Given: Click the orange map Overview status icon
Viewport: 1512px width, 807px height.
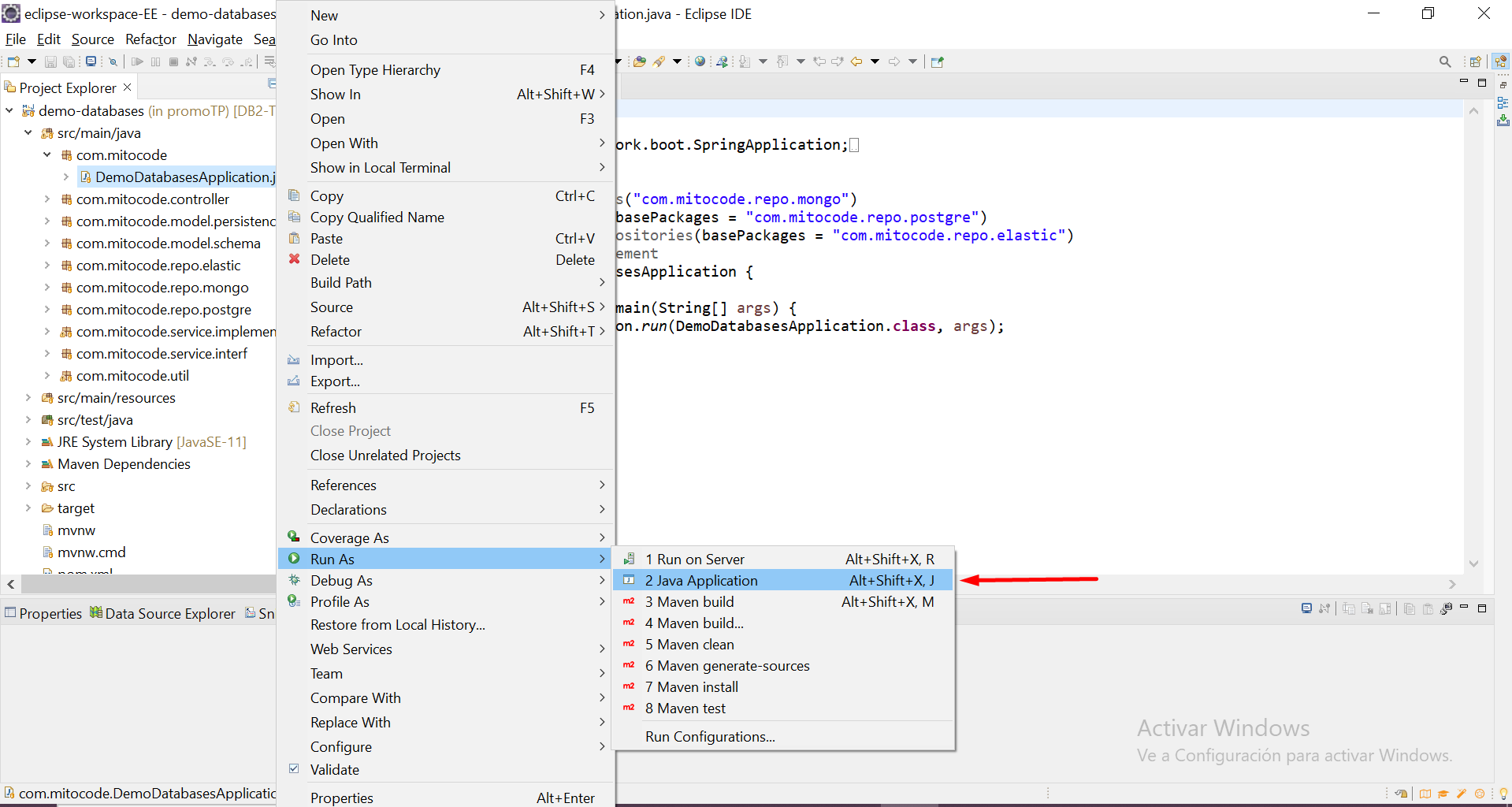Looking at the screenshot, I should [x=1425, y=794].
